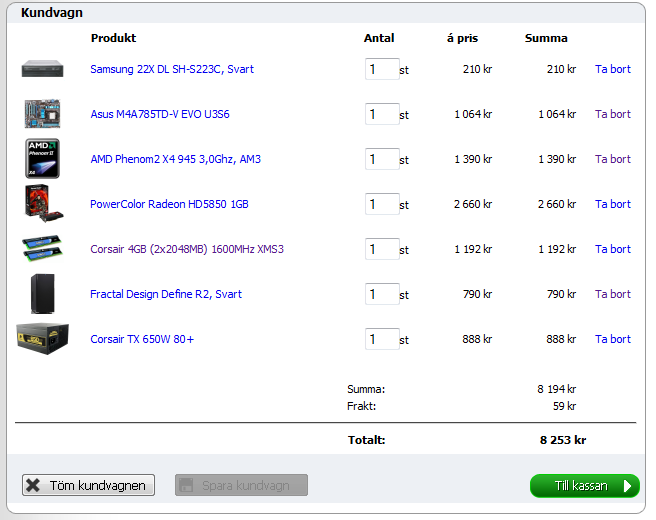Edit quantity field for PowerColor Radeon HD5850

click(x=381, y=204)
